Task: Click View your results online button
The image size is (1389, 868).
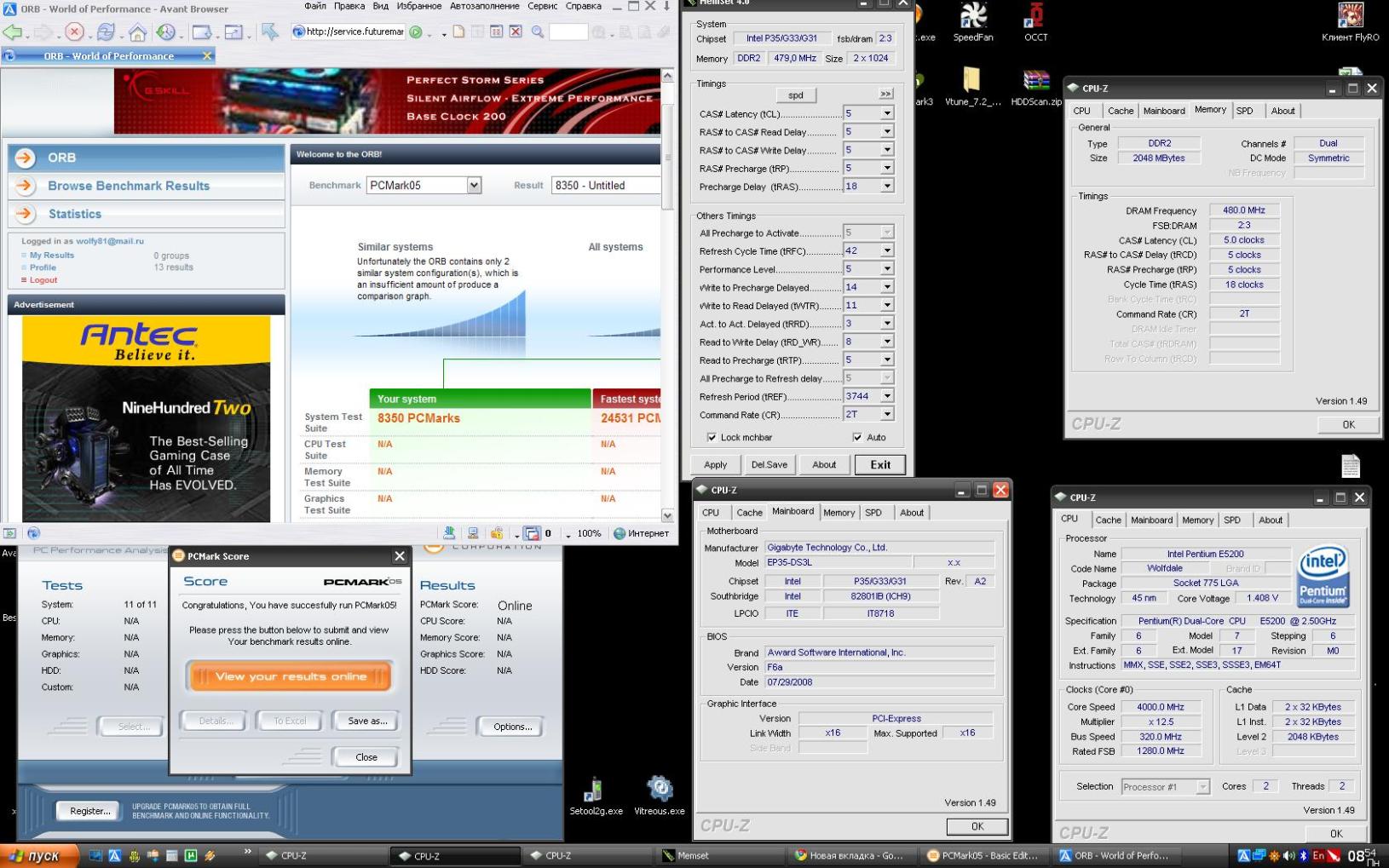Action: click(x=291, y=676)
